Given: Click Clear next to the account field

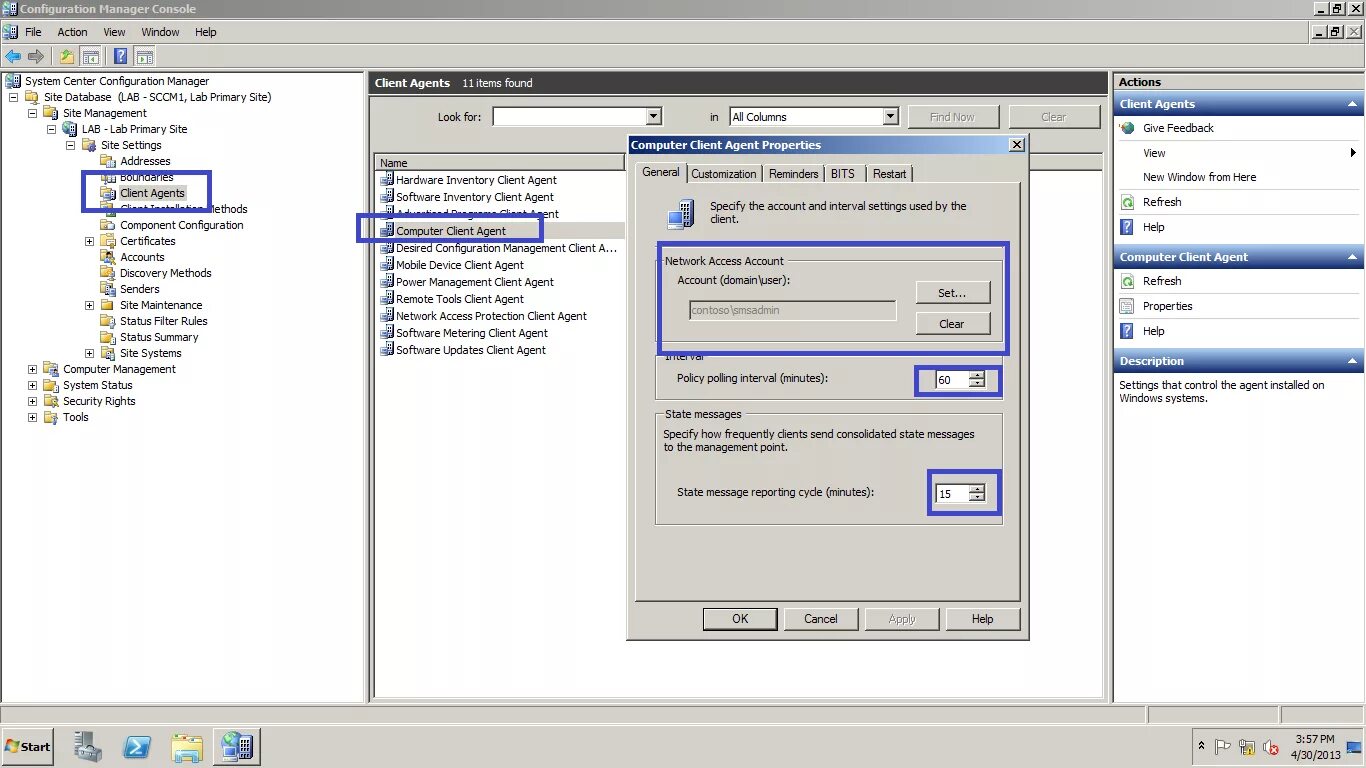Looking at the screenshot, I should point(952,324).
